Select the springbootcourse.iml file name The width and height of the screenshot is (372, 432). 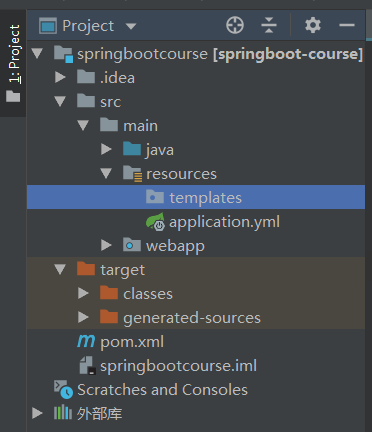tap(178, 366)
